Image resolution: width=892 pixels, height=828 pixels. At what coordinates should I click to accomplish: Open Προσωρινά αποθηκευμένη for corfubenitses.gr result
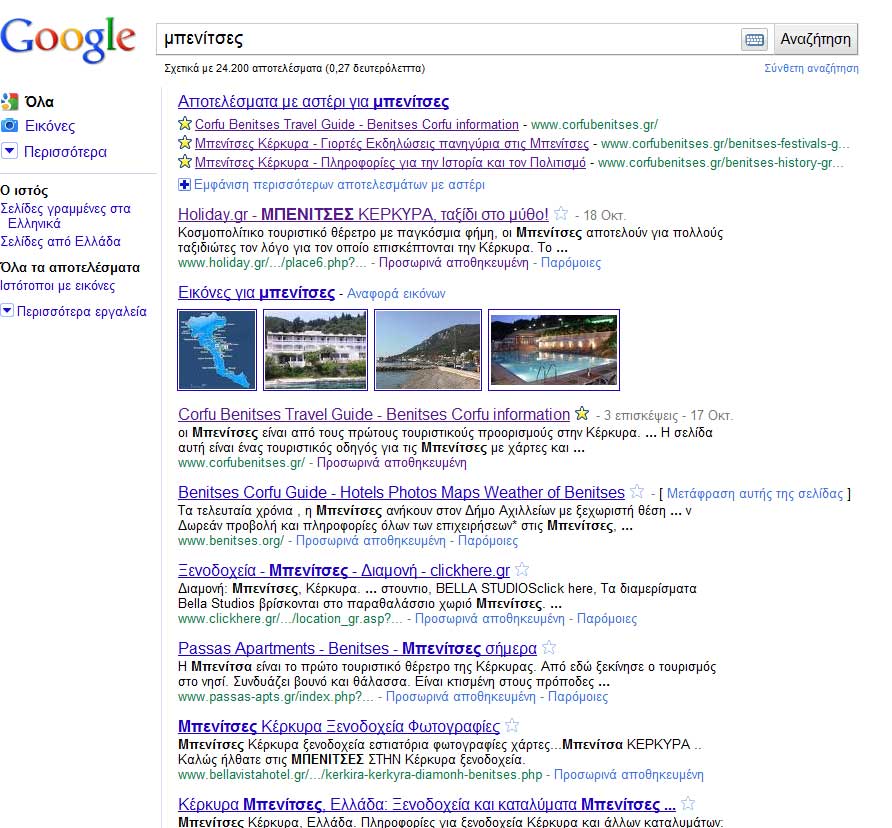(391, 463)
